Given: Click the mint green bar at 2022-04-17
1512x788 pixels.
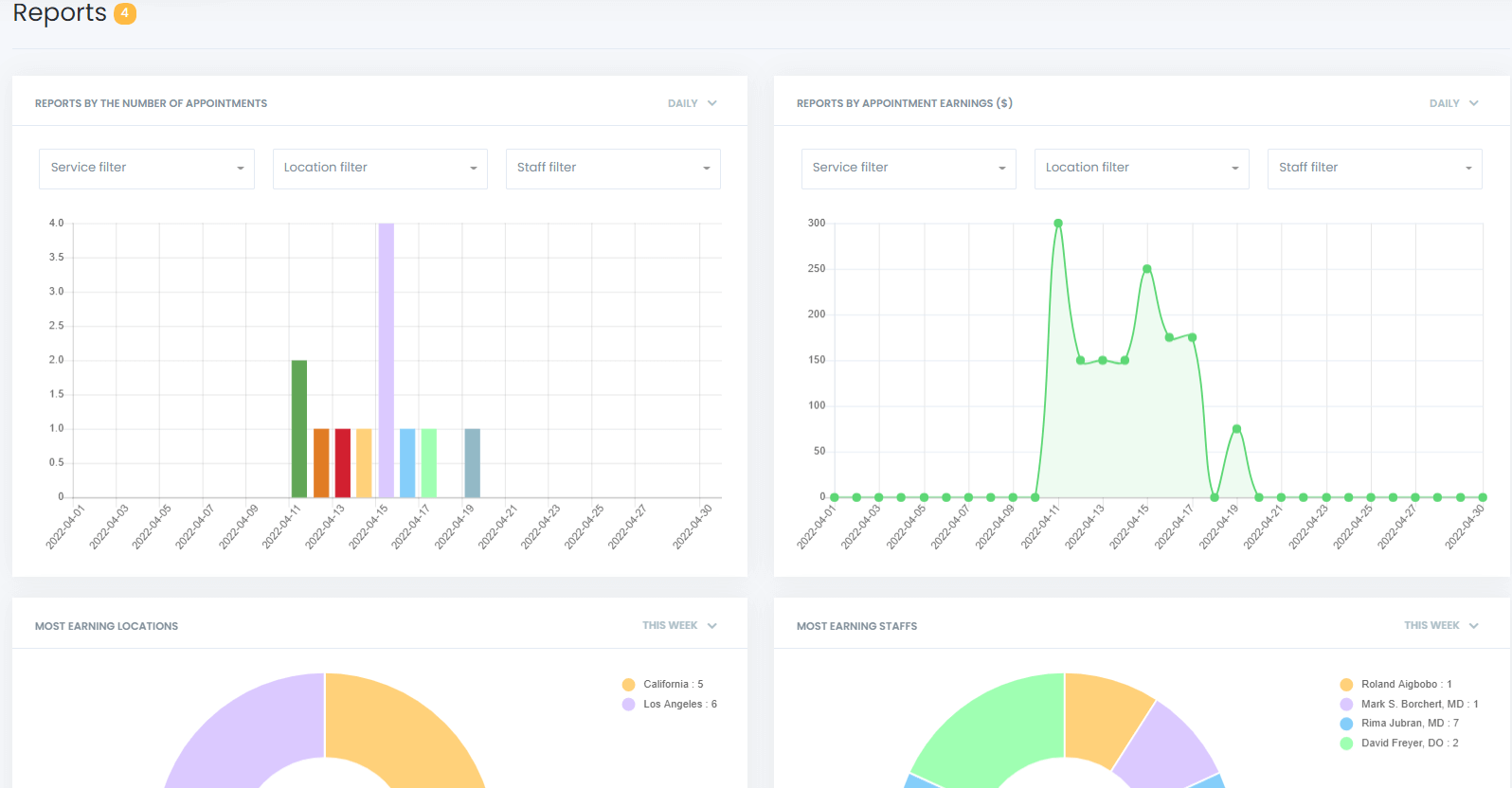Looking at the screenshot, I should [429, 463].
